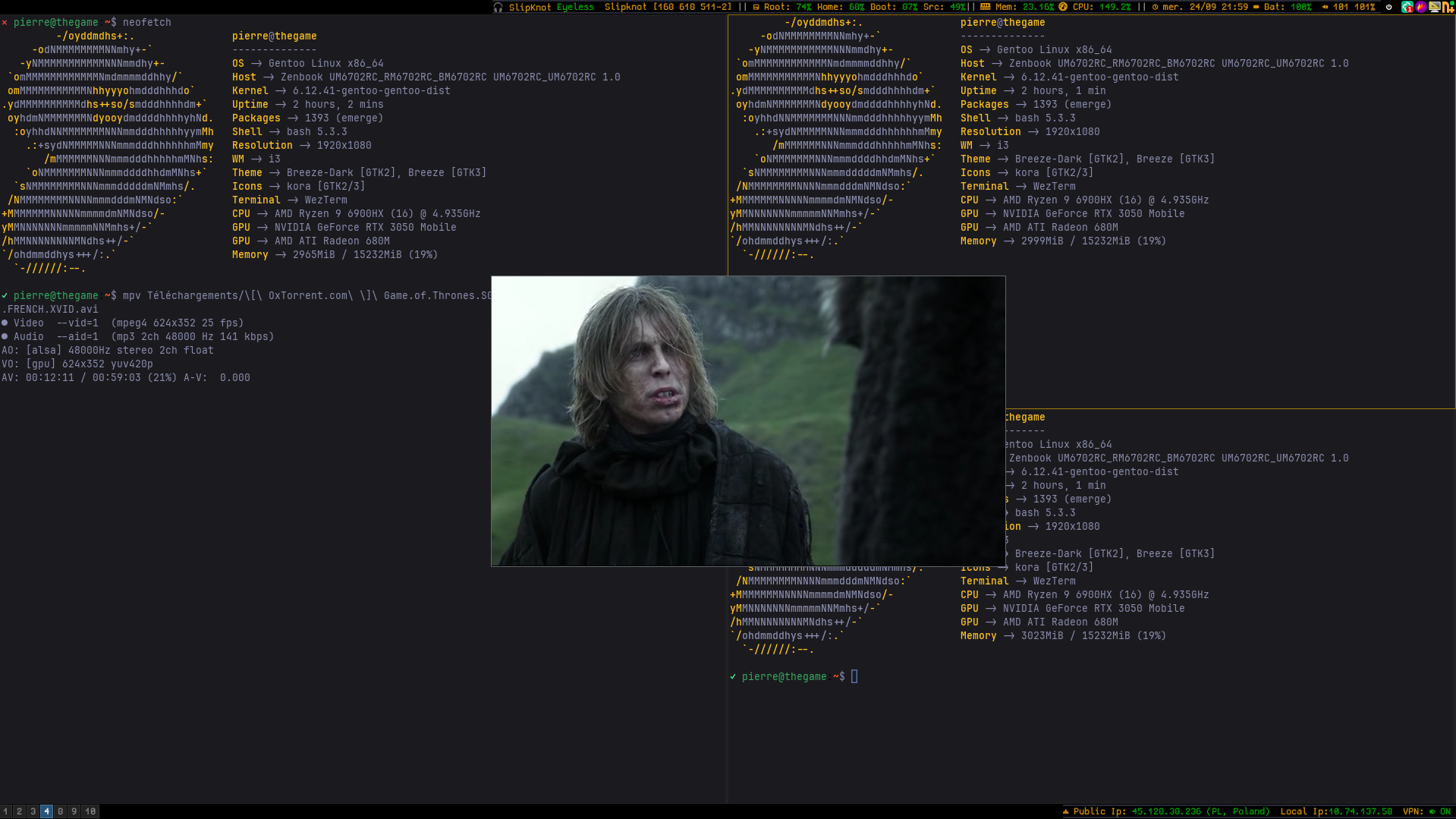The height and width of the screenshot is (819, 1456).
Task: Click the clock icon next to the date
Action: (x=1156, y=7)
